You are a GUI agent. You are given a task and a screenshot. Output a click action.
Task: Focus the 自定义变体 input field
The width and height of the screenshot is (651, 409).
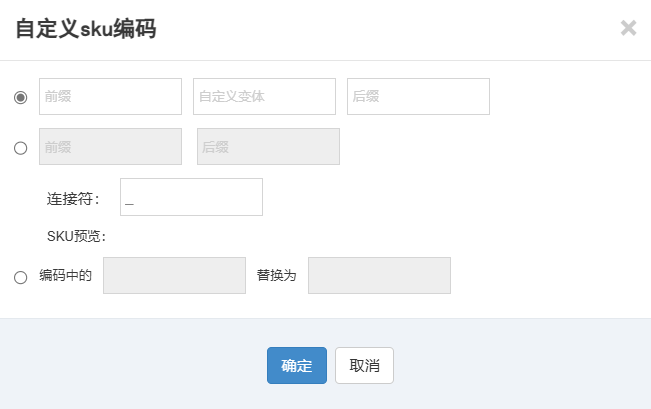tap(264, 96)
